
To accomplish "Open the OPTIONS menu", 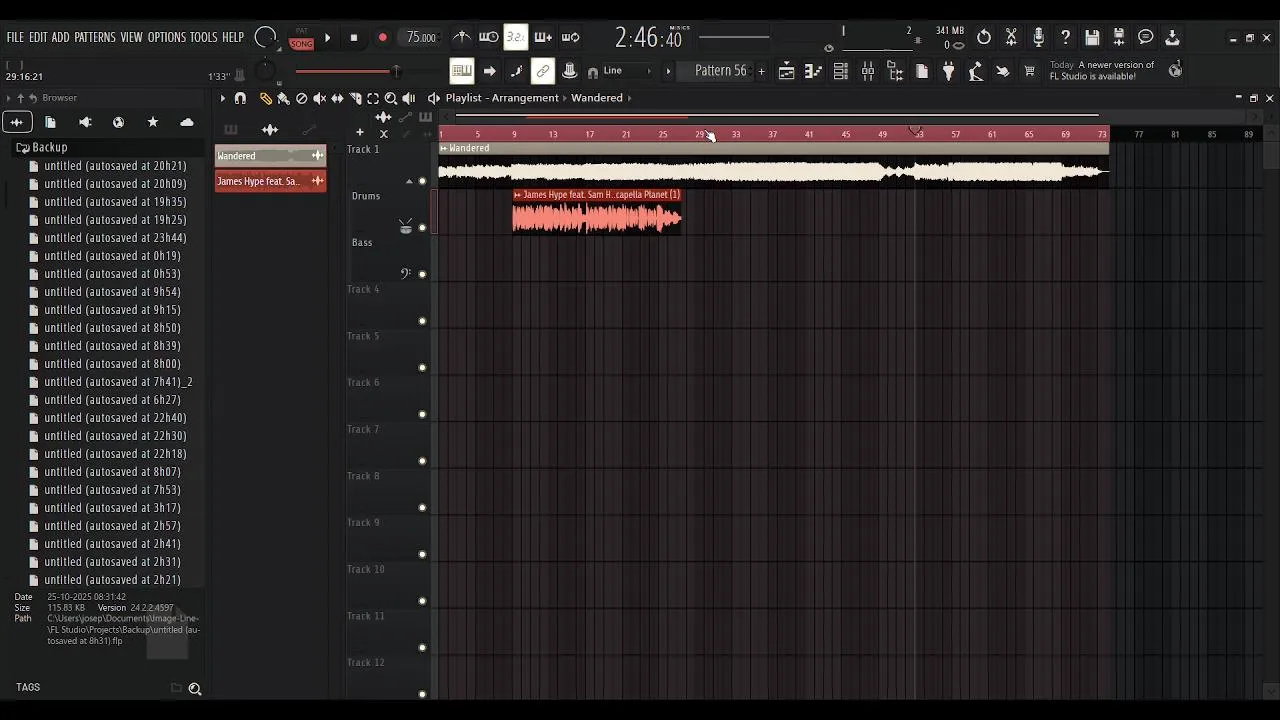I will (x=167, y=38).
